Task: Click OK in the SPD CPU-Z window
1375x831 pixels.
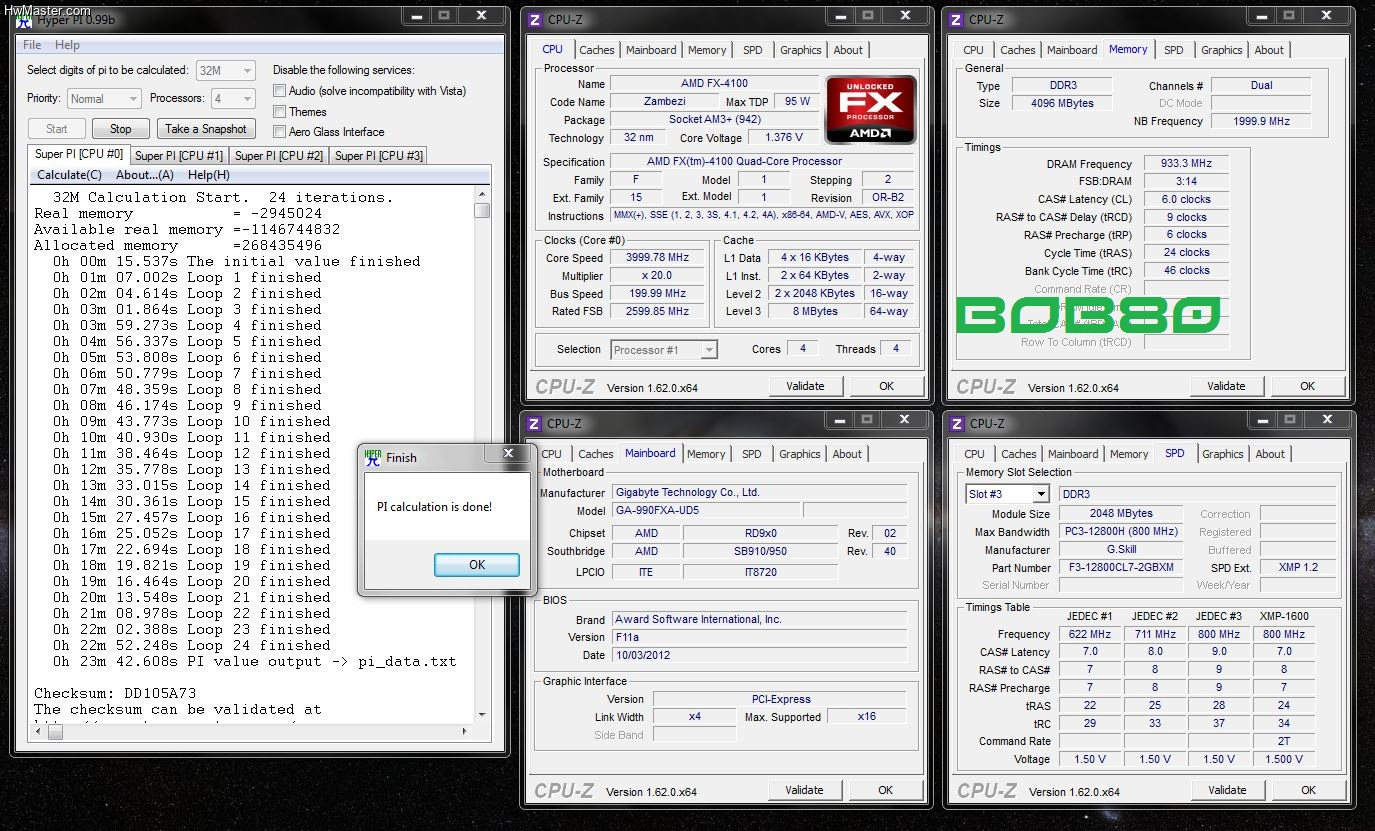Action: tap(1308, 790)
